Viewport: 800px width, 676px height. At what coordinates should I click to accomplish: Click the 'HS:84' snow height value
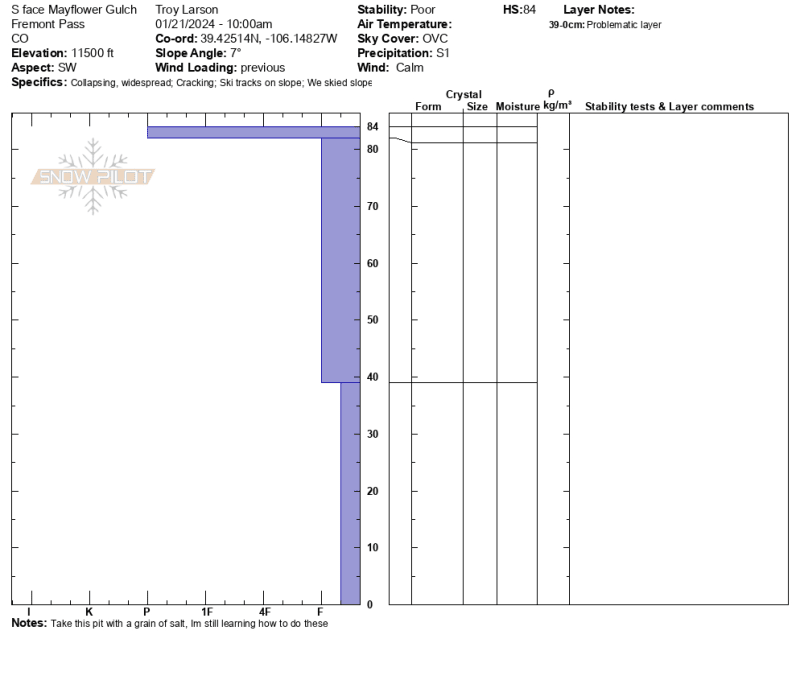pos(519,10)
